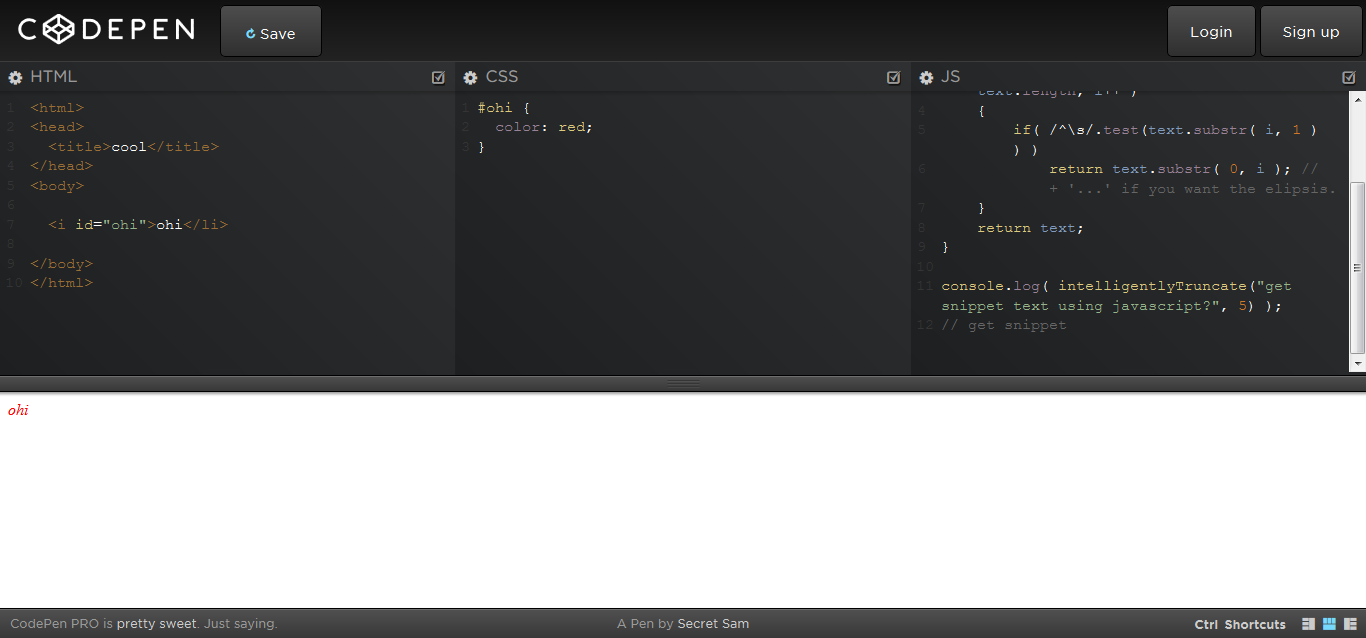Switch to left-side editors layout icon
The image size is (1366, 638).
pos(1309,624)
